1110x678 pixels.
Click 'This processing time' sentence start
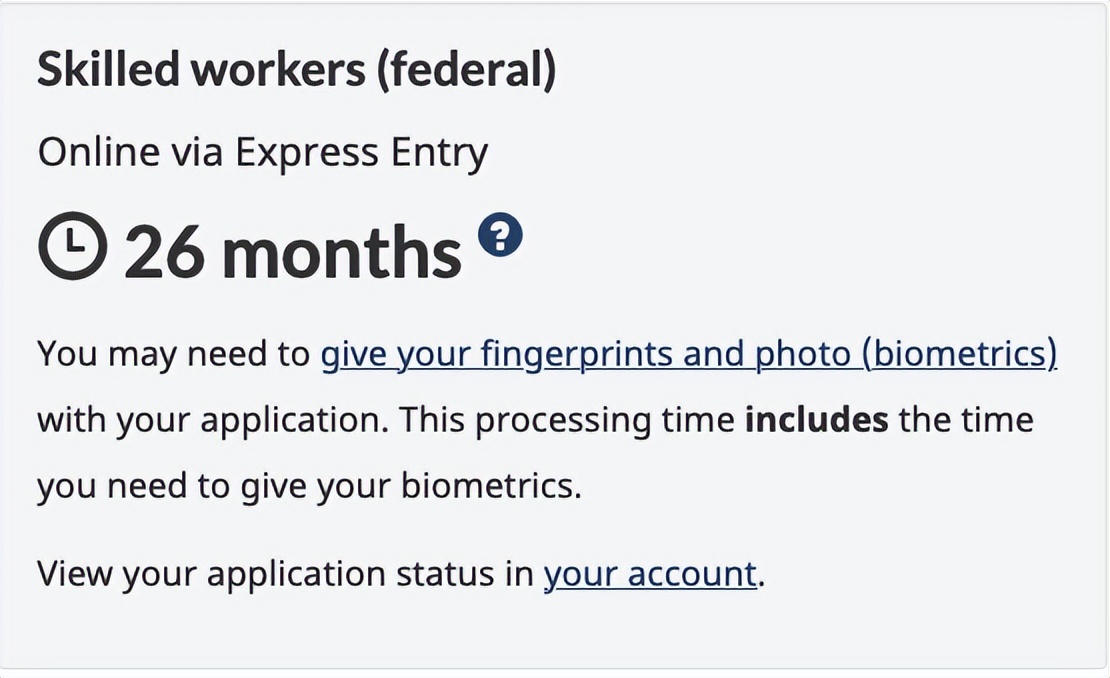[x=567, y=420]
